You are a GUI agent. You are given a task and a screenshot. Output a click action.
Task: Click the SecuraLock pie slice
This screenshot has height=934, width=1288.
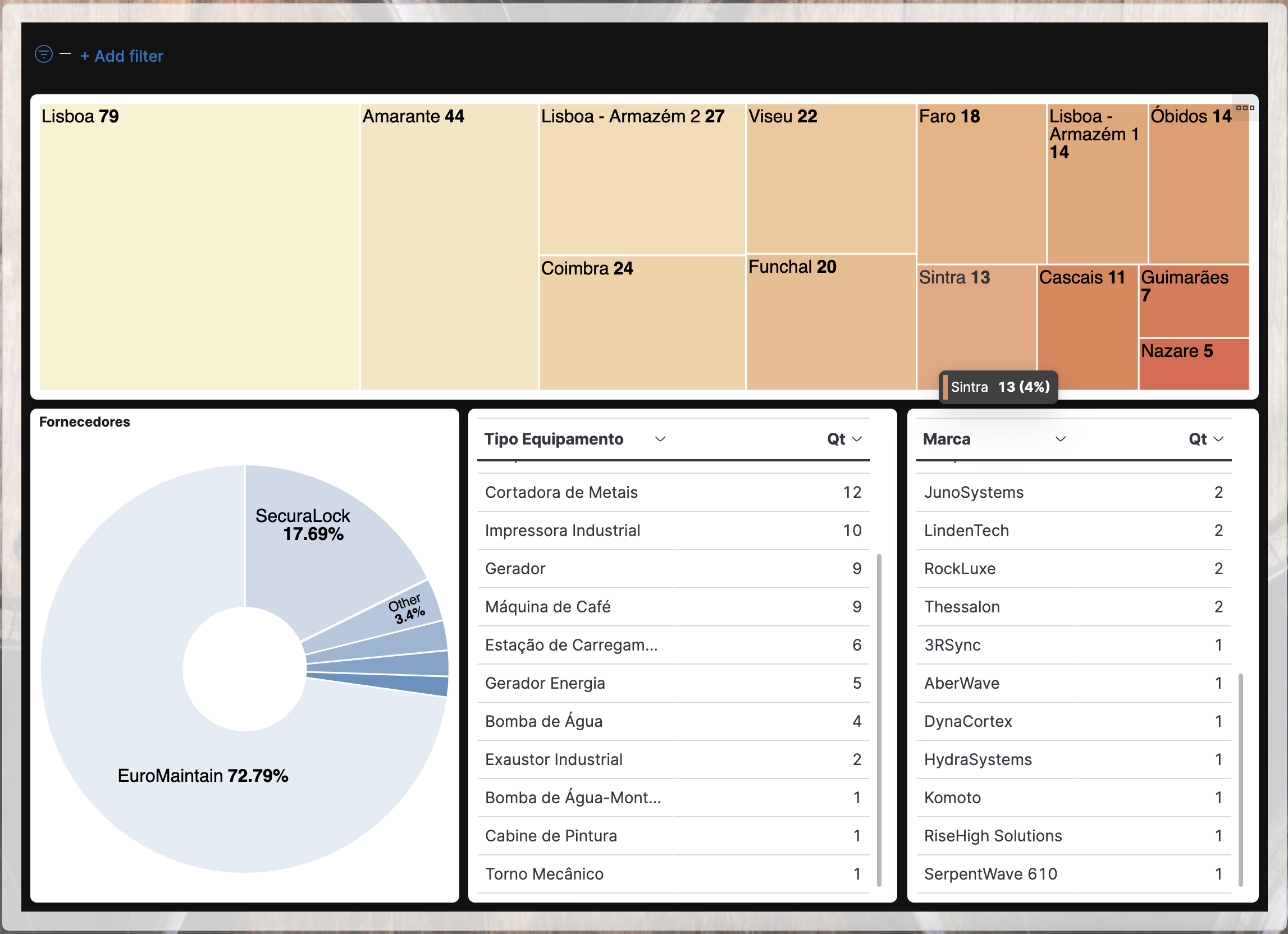(318, 545)
